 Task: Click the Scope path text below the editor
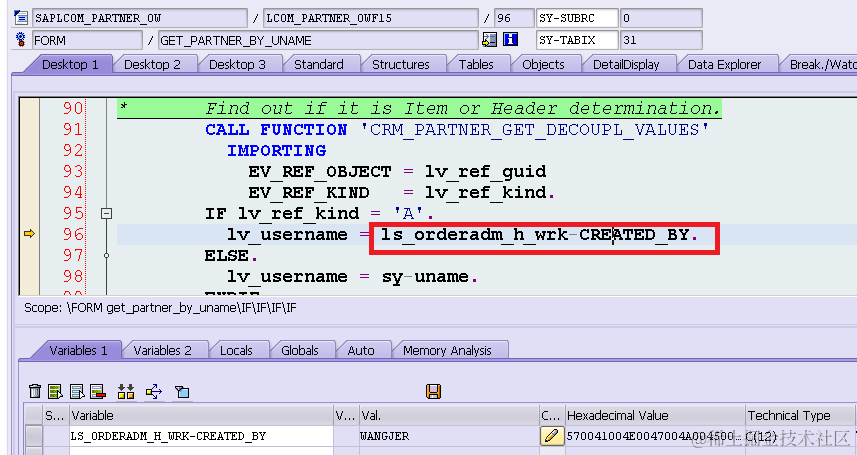click(160, 308)
